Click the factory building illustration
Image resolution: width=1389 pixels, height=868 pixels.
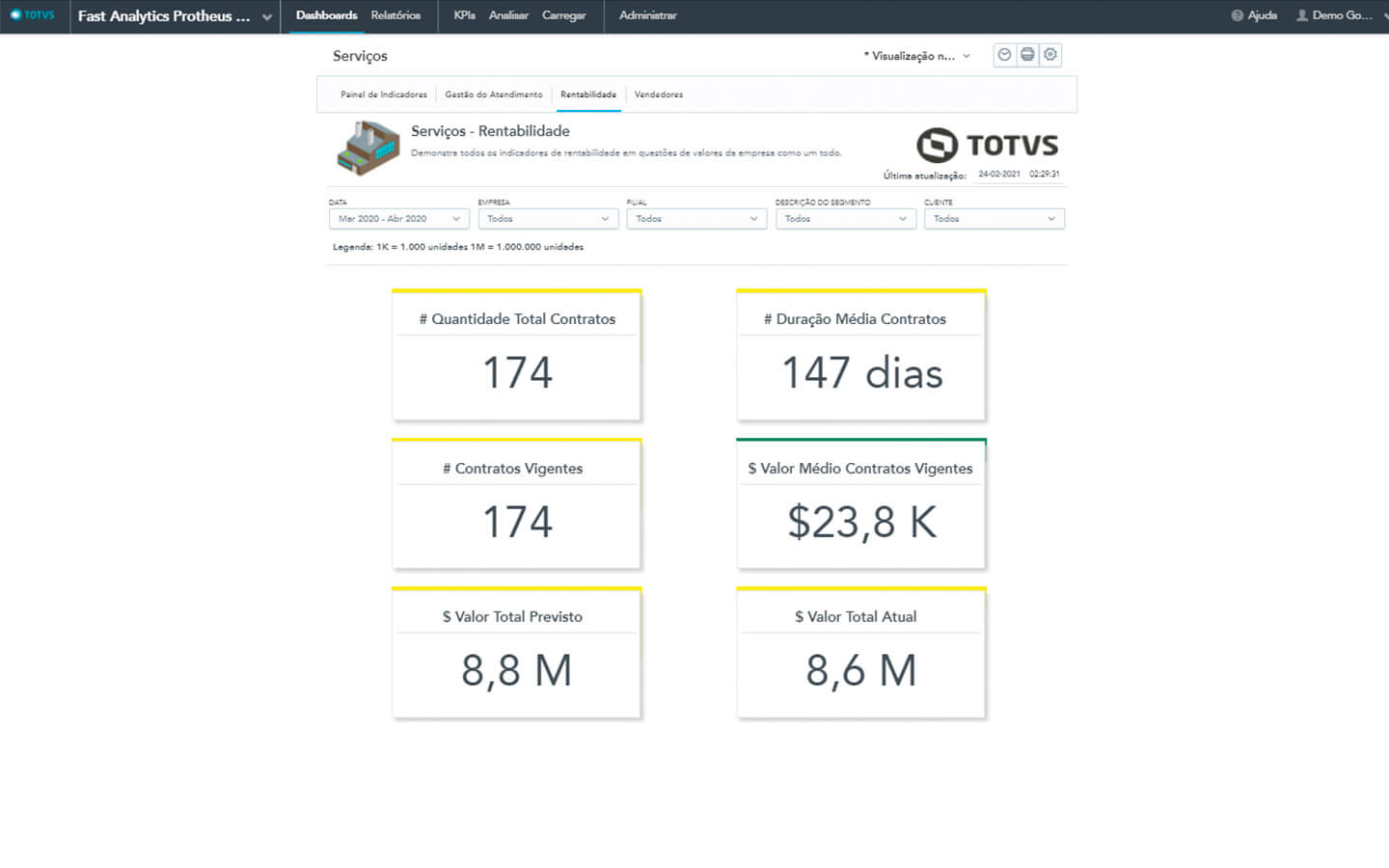368,148
